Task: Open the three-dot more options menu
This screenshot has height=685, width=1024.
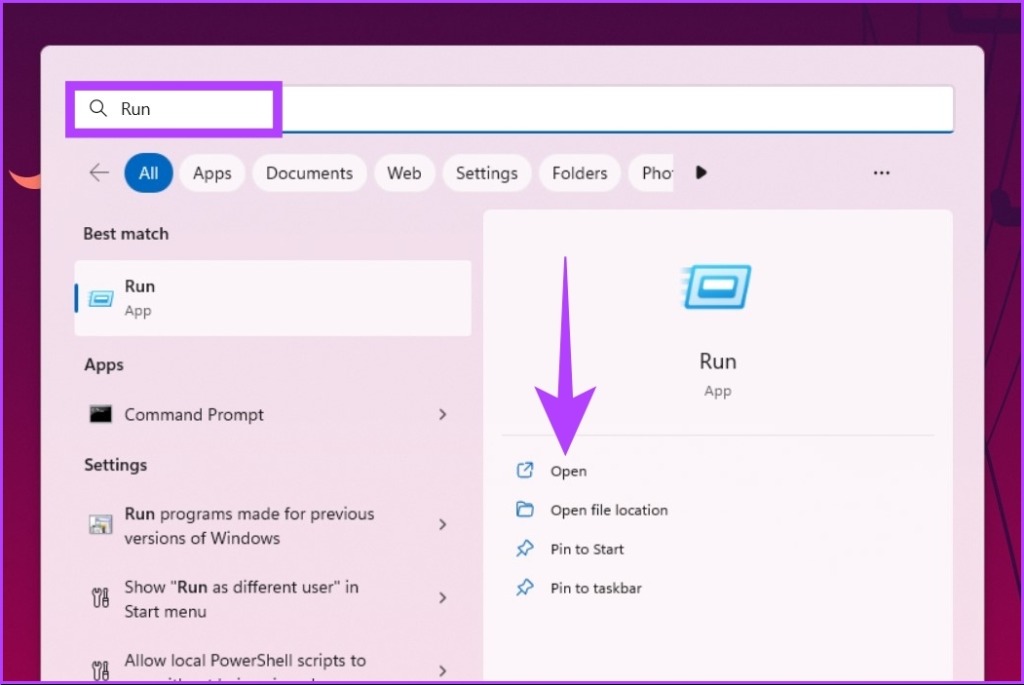Action: tap(881, 173)
